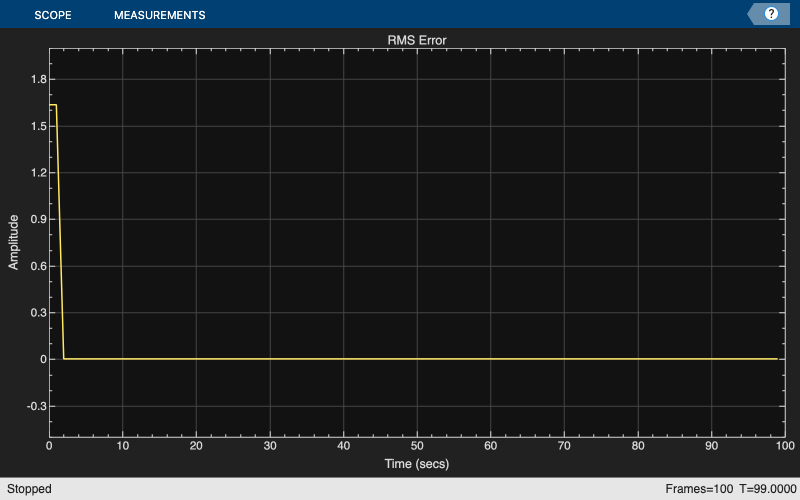Click the help question mark icon
The height and width of the screenshot is (500, 800).
pyautogui.click(x=771, y=14)
